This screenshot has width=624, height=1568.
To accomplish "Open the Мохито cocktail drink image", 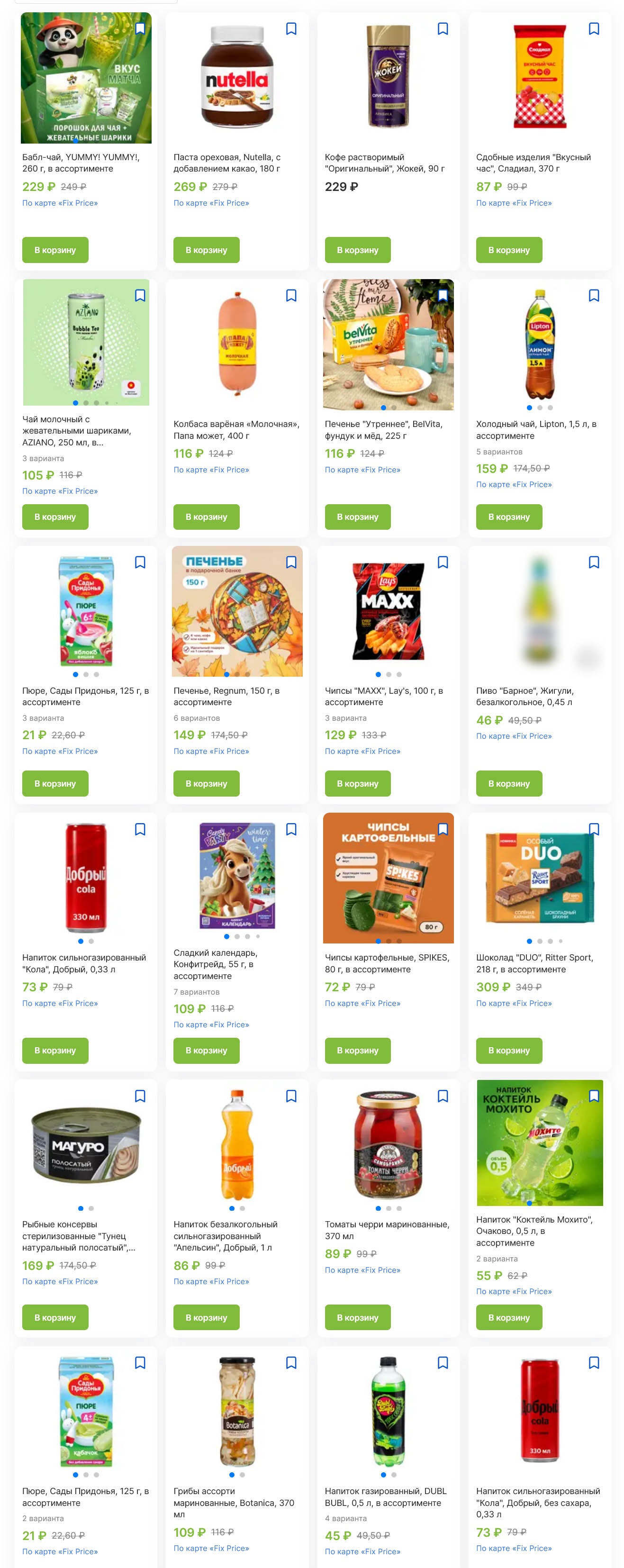I will [x=539, y=1142].
